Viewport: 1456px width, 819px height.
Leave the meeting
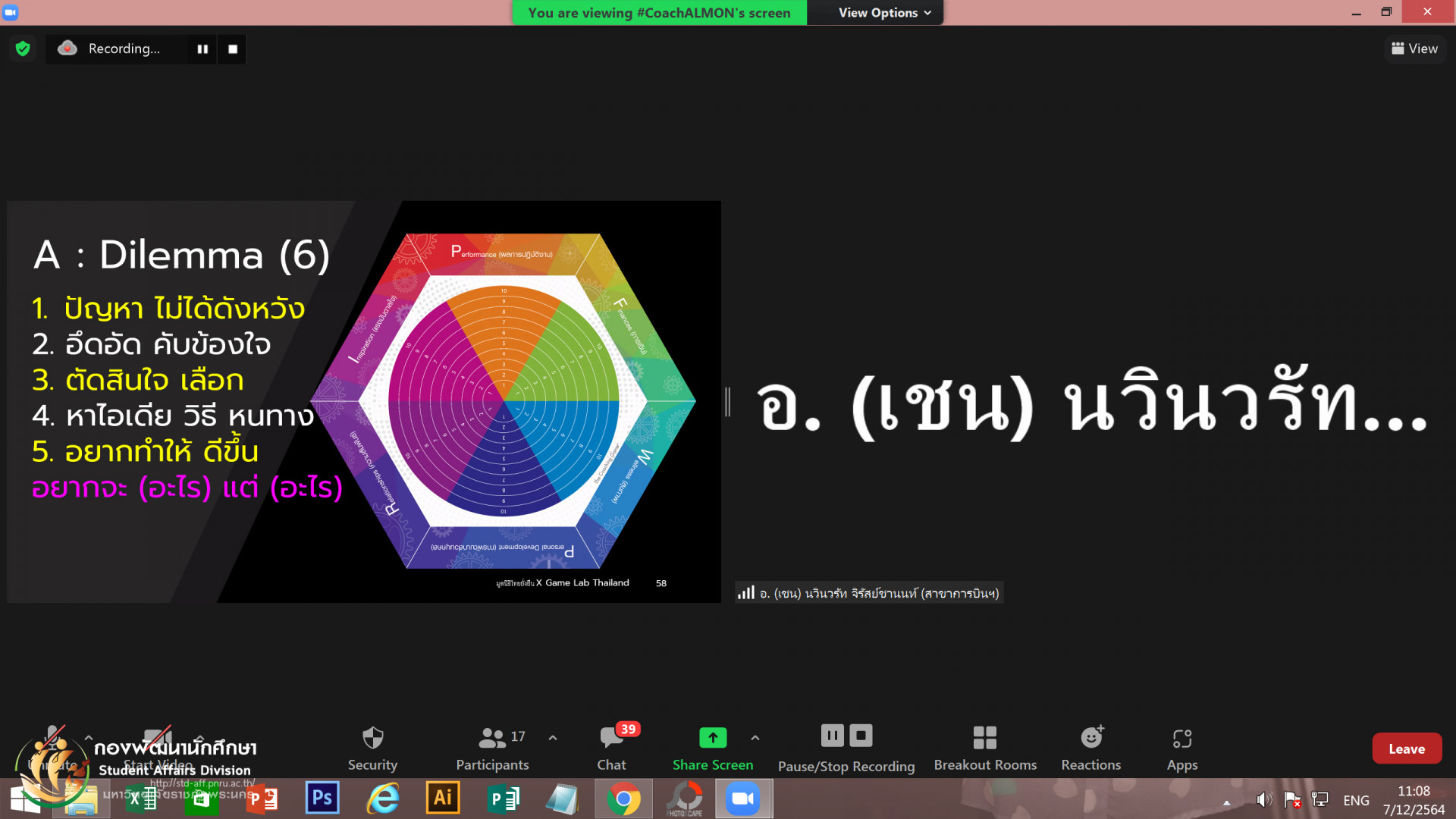tap(1406, 748)
